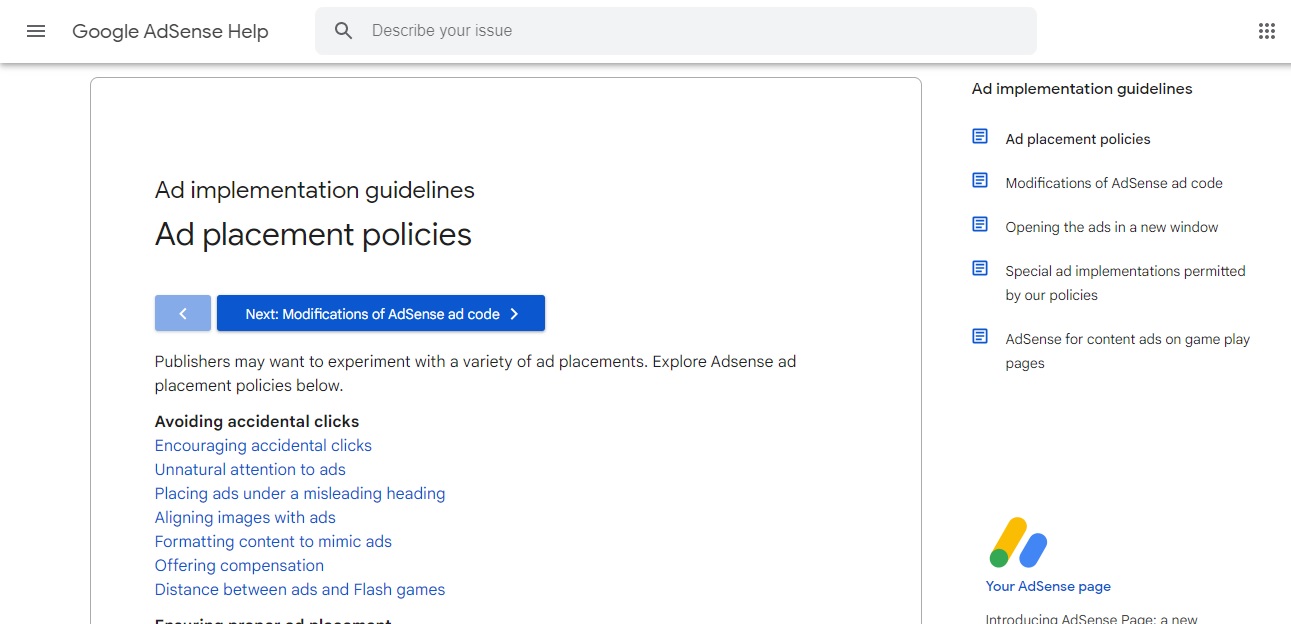The width and height of the screenshot is (1291, 624).
Task: Open the Offering compensation link
Action: coord(239,565)
